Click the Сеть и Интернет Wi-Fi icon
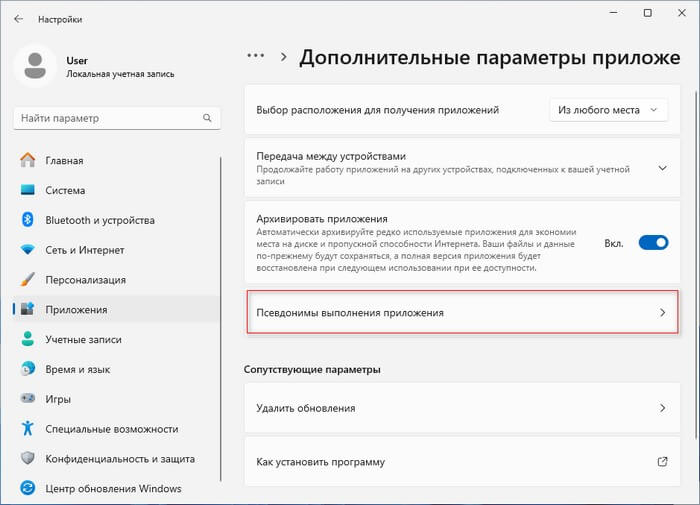 coord(27,250)
